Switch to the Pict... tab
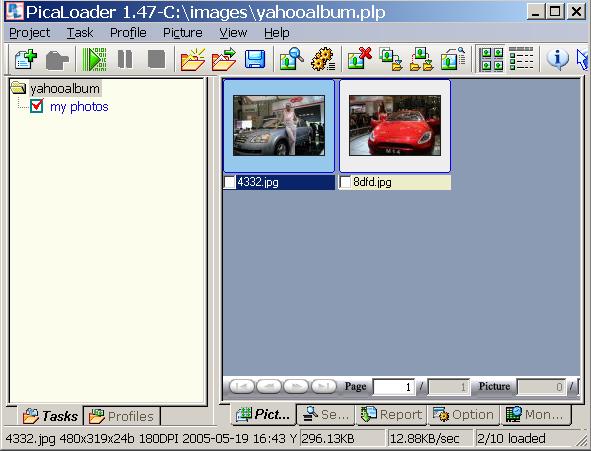 (x=263, y=414)
